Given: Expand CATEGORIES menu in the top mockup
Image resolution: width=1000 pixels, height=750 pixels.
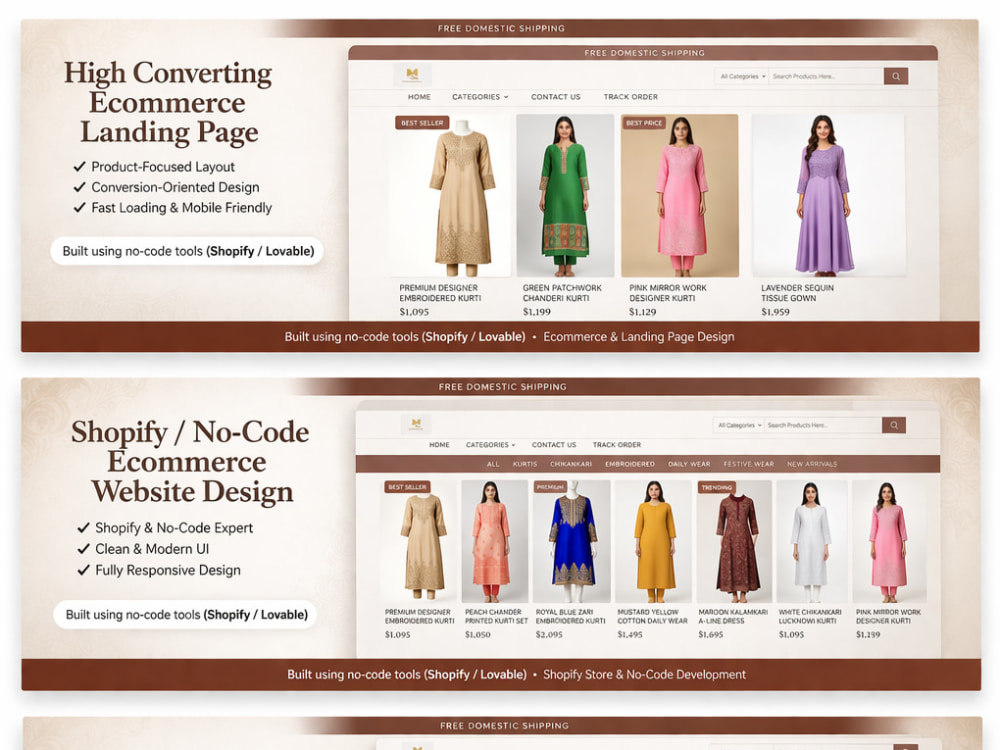Looking at the screenshot, I should tap(480, 97).
